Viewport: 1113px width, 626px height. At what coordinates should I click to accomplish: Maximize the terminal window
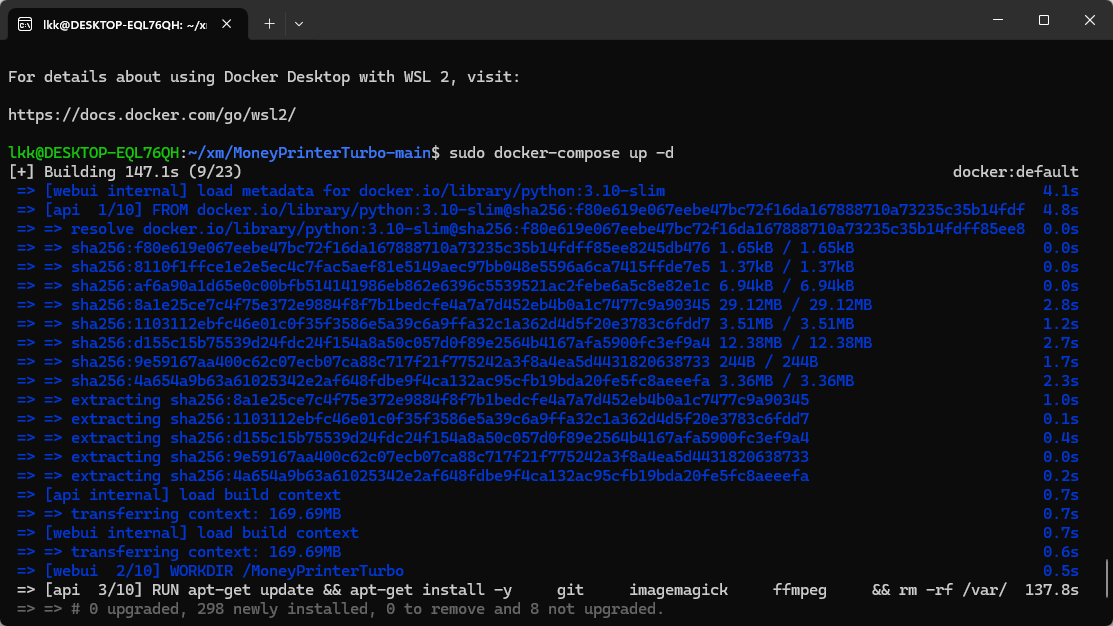1043,20
